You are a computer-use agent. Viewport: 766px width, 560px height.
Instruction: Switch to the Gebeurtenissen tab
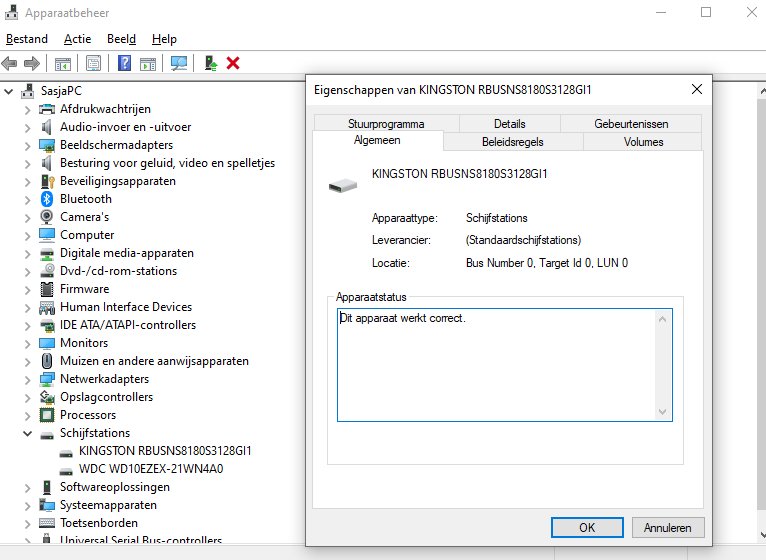click(x=631, y=124)
